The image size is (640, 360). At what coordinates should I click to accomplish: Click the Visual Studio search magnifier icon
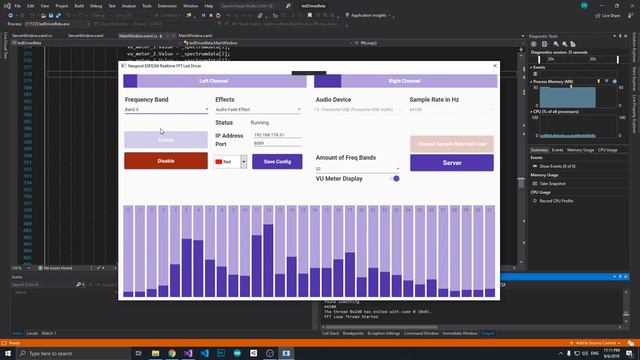[x=288, y=6]
